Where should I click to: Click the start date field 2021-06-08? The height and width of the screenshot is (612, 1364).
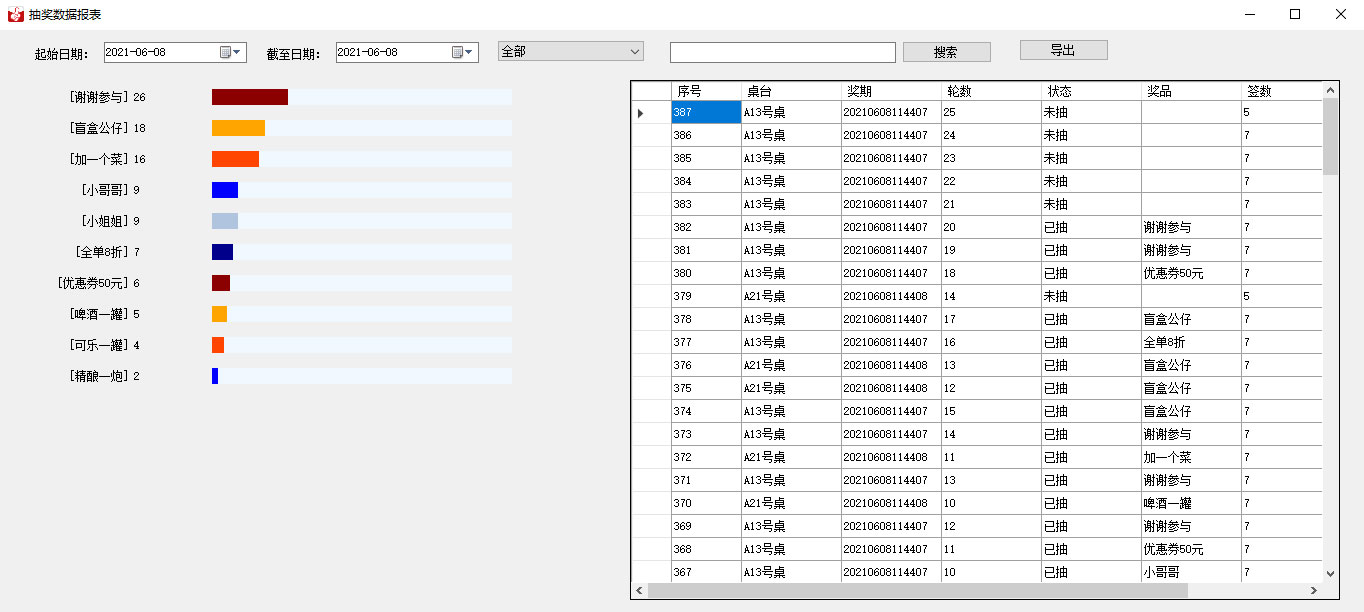[x=160, y=52]
